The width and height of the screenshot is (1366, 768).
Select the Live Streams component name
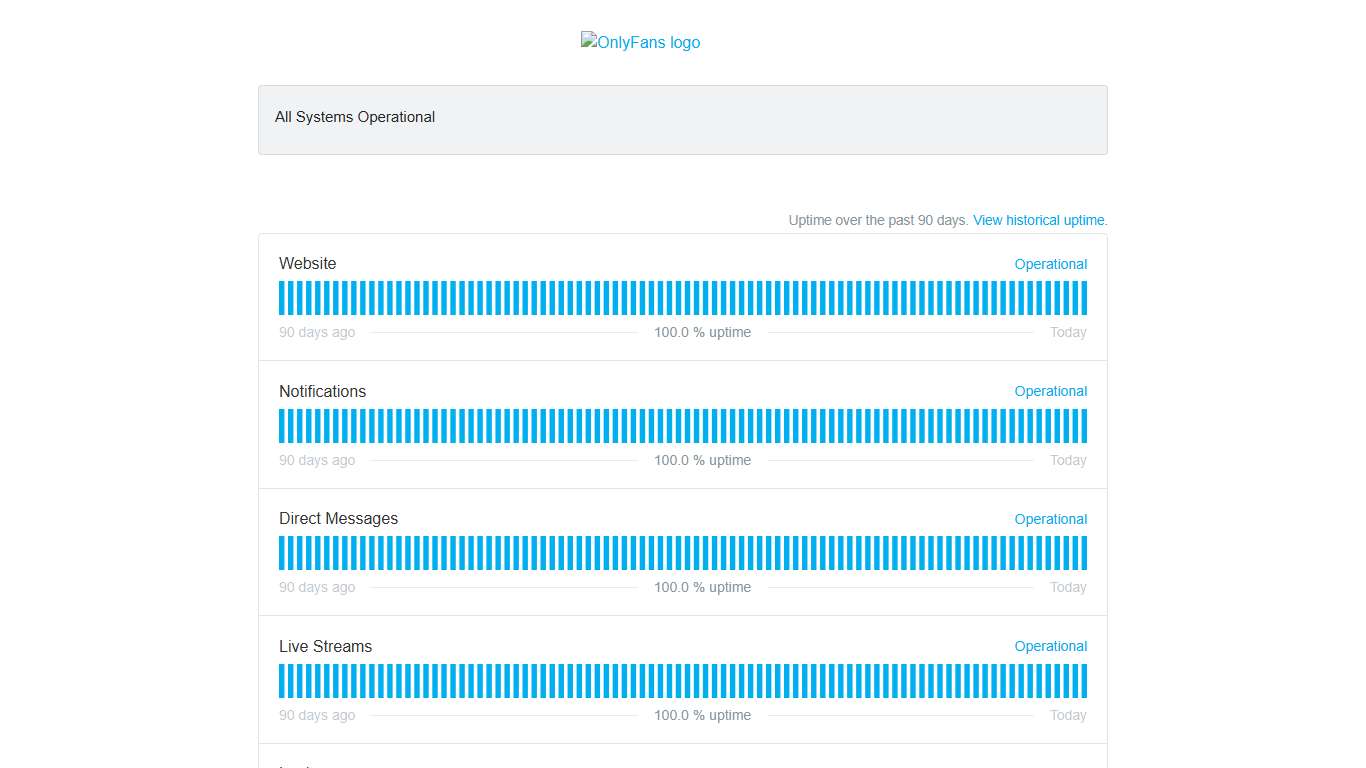(x=325, y=646)
